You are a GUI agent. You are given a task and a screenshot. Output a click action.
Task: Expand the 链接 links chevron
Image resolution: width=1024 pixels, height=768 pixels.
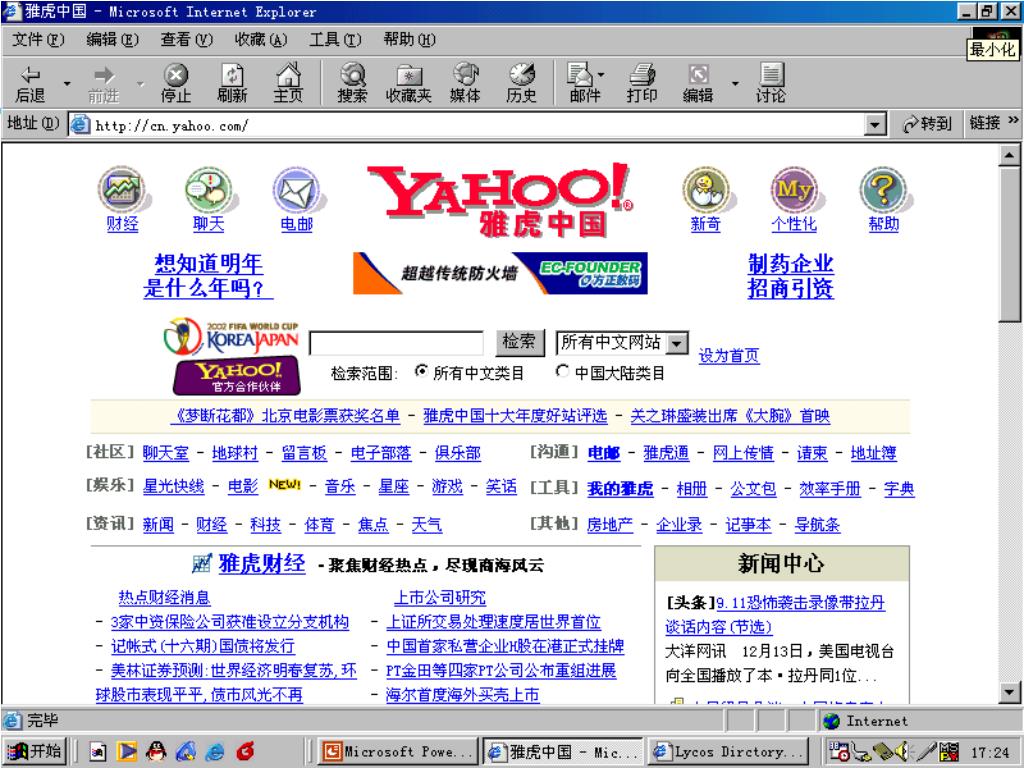[x=1014, y=121]
